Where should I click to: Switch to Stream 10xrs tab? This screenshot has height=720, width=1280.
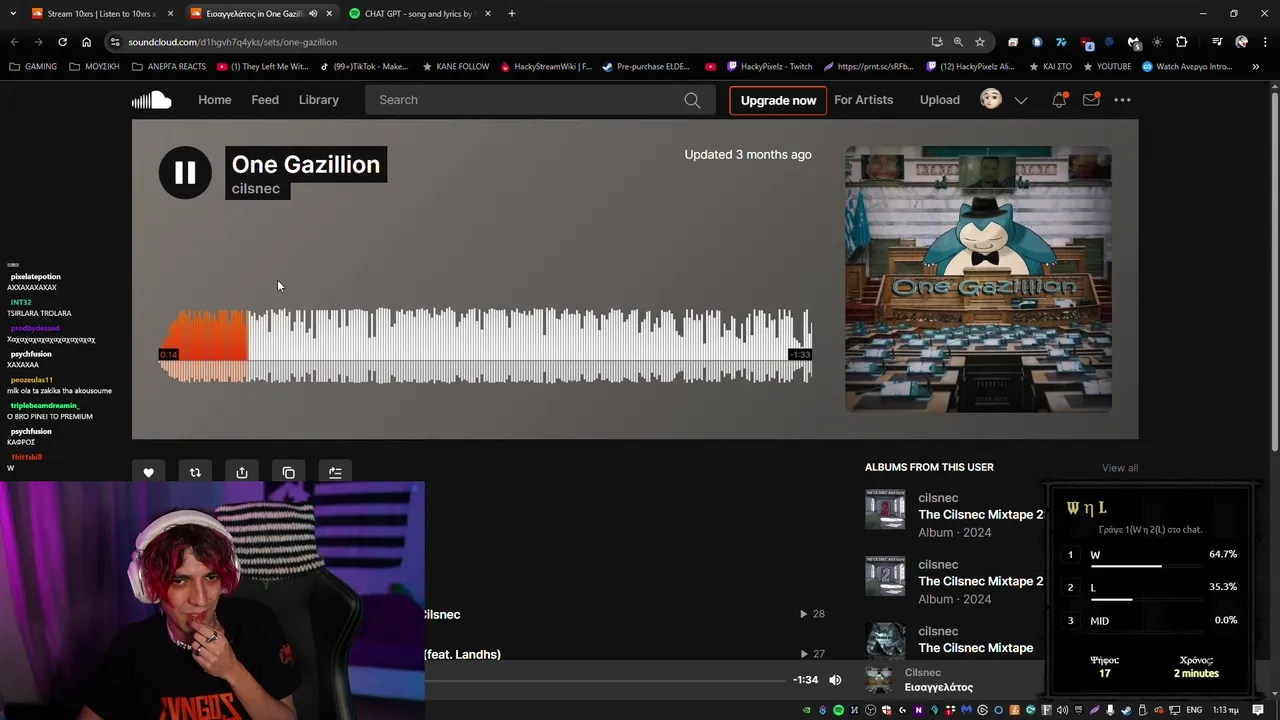coord(100,14)
